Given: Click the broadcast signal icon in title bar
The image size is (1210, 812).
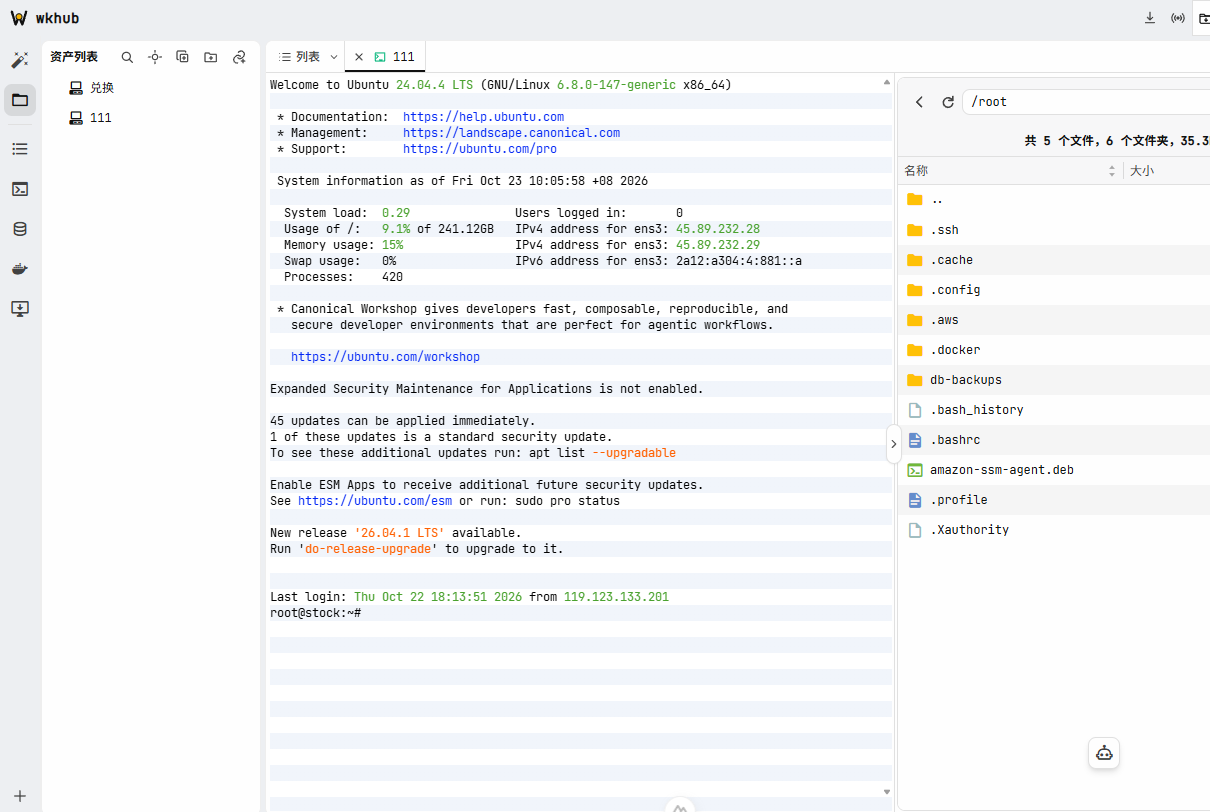Looking at the screenshot, I should coord(1178,18).
